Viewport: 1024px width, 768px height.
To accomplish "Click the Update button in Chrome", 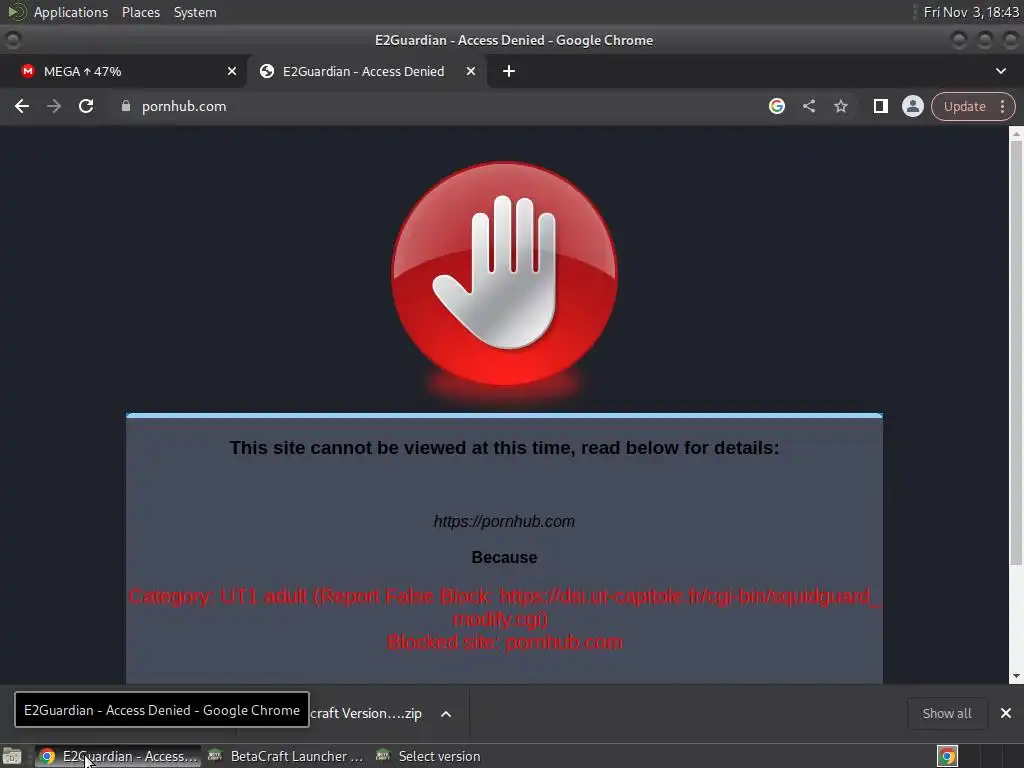I will (964, 106).
